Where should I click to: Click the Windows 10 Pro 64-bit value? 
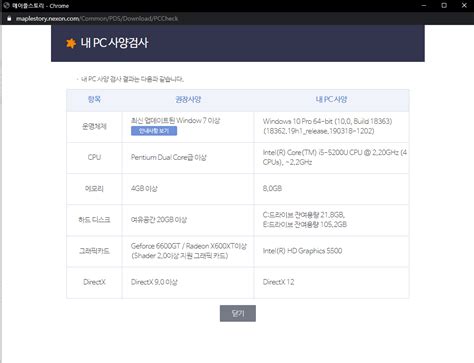pos(328,126)
